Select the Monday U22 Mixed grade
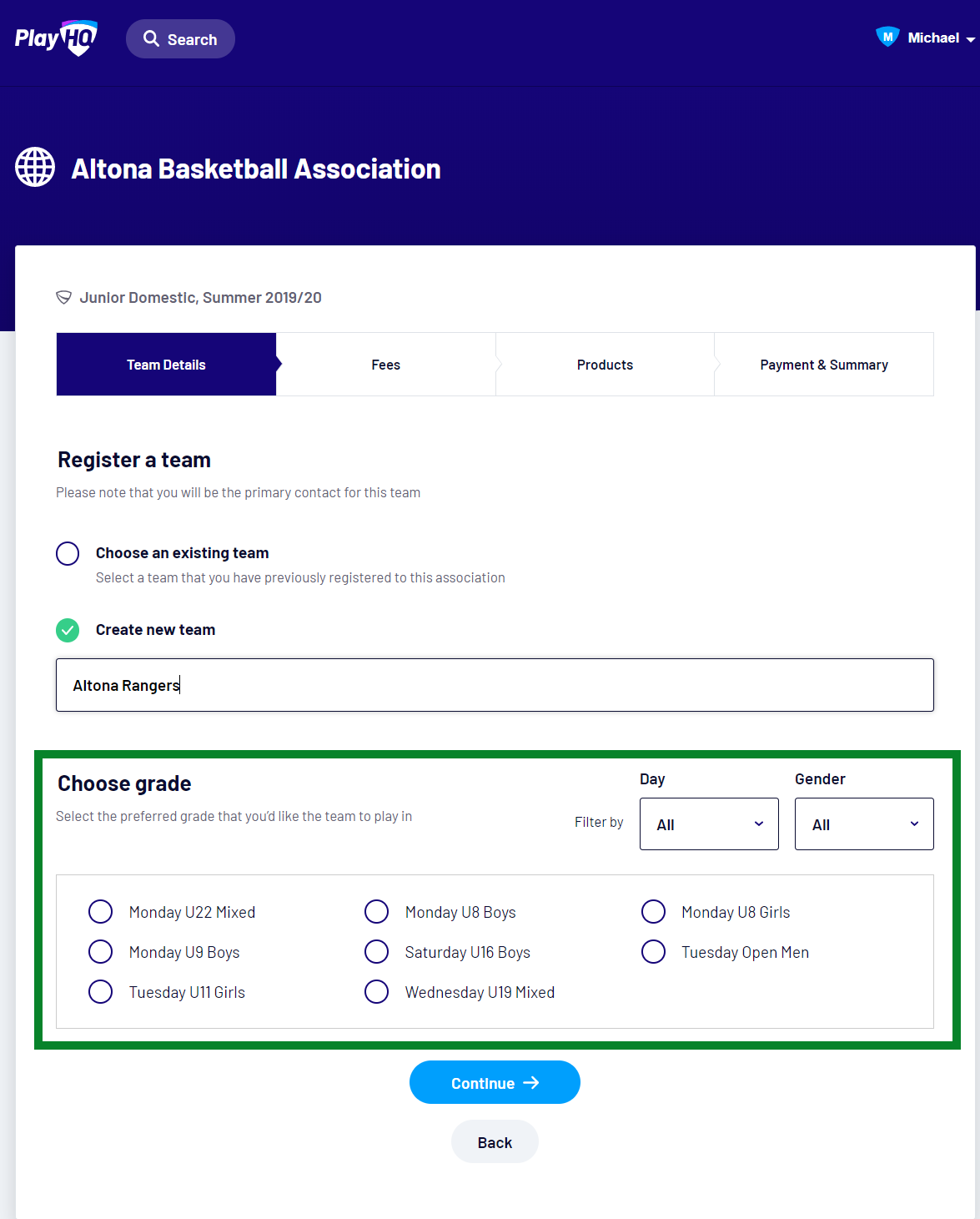The width and height of the screenshot is (980, 1219). pos(101,912)
